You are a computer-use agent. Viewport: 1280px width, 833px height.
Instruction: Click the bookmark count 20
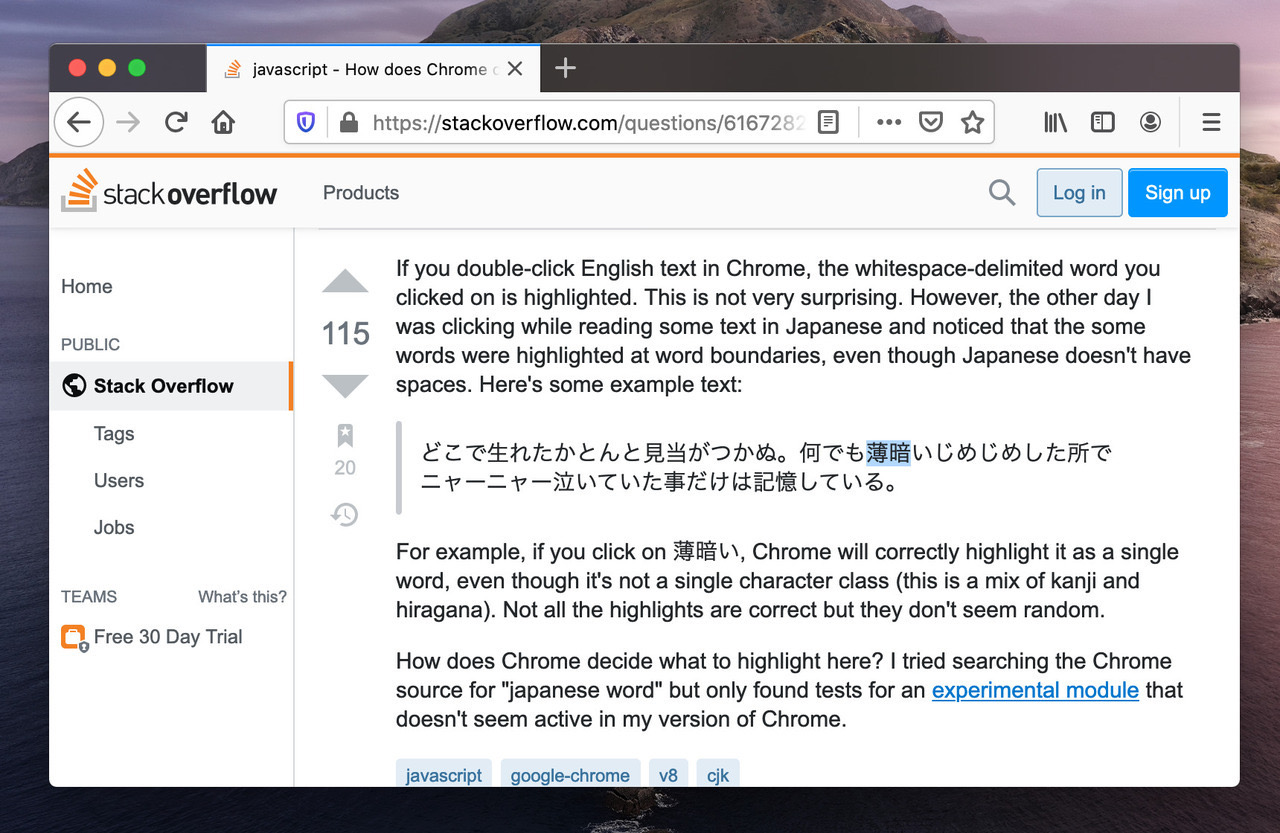tap(345, 467)
